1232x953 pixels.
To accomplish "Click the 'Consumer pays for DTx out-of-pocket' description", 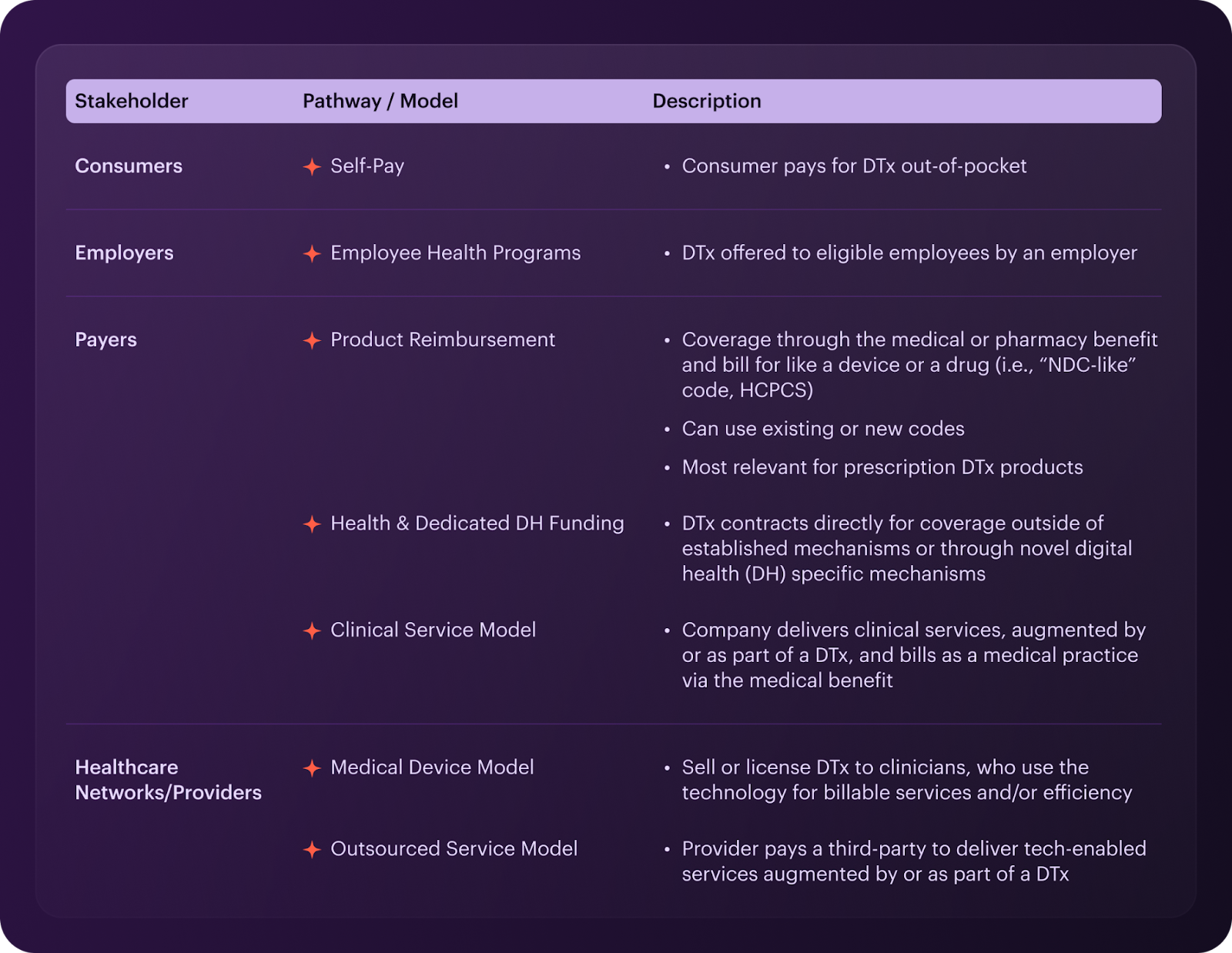I will [x=854, y=166].
